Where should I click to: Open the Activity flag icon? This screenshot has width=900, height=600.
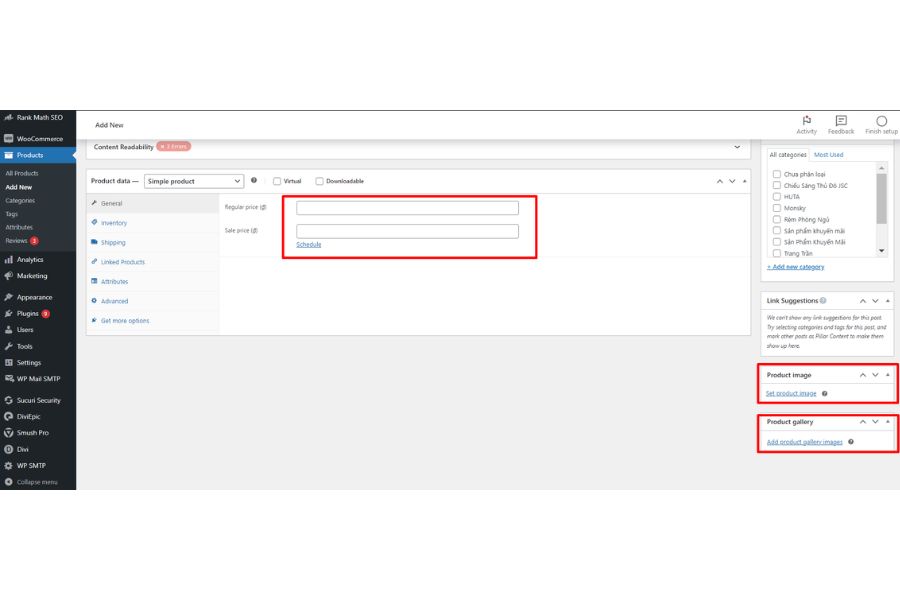pos(806,121)
